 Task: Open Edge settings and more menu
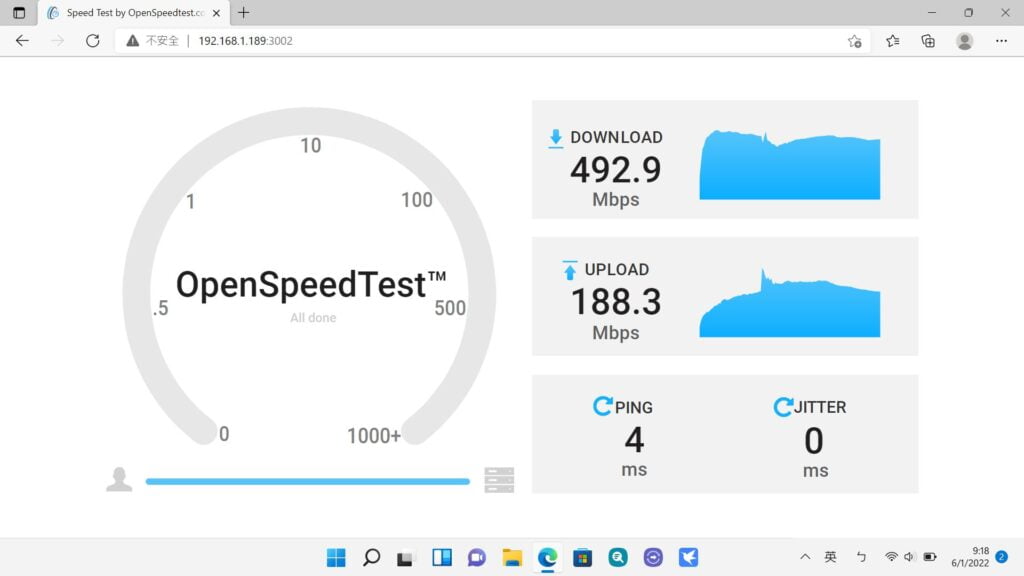pos(1001,41)
